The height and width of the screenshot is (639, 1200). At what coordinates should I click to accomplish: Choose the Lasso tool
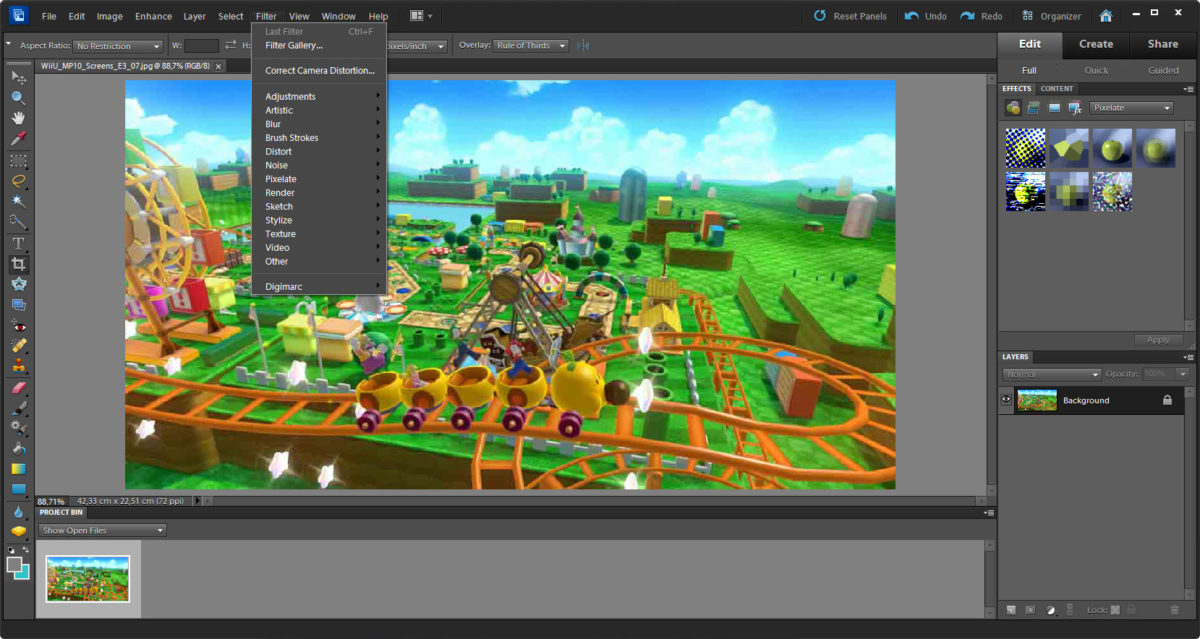[x=18, y=181]
